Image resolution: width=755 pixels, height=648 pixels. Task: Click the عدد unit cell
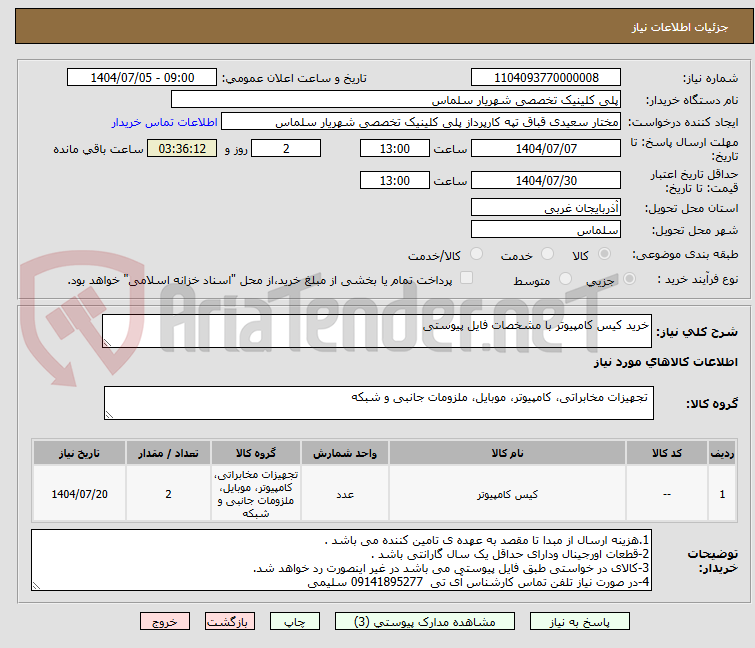pyautogui.click(x=345, y=494)
